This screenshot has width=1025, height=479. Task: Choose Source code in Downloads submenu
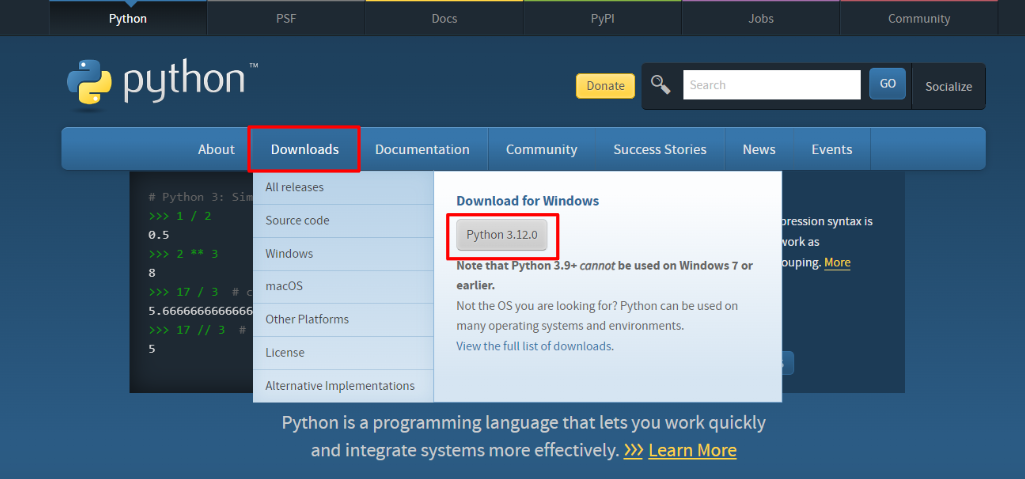click(343, 221)
